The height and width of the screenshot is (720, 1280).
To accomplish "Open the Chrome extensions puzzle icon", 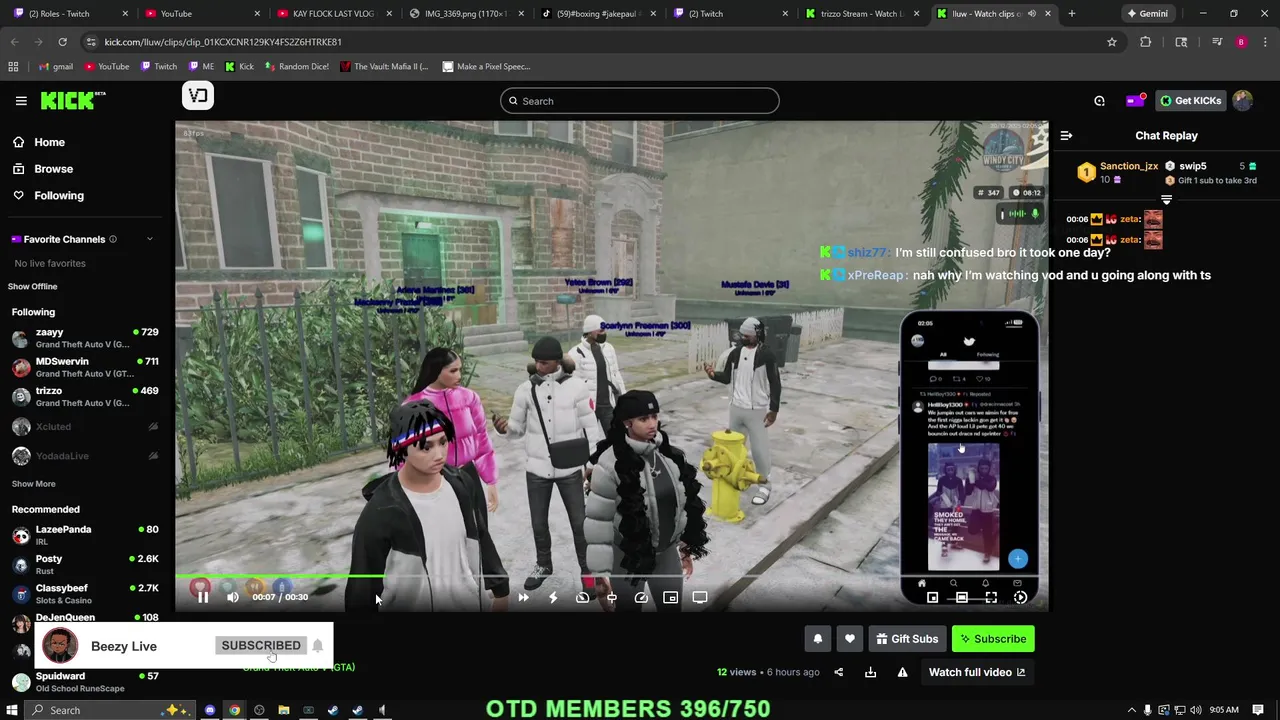I will pos(1146,42).
